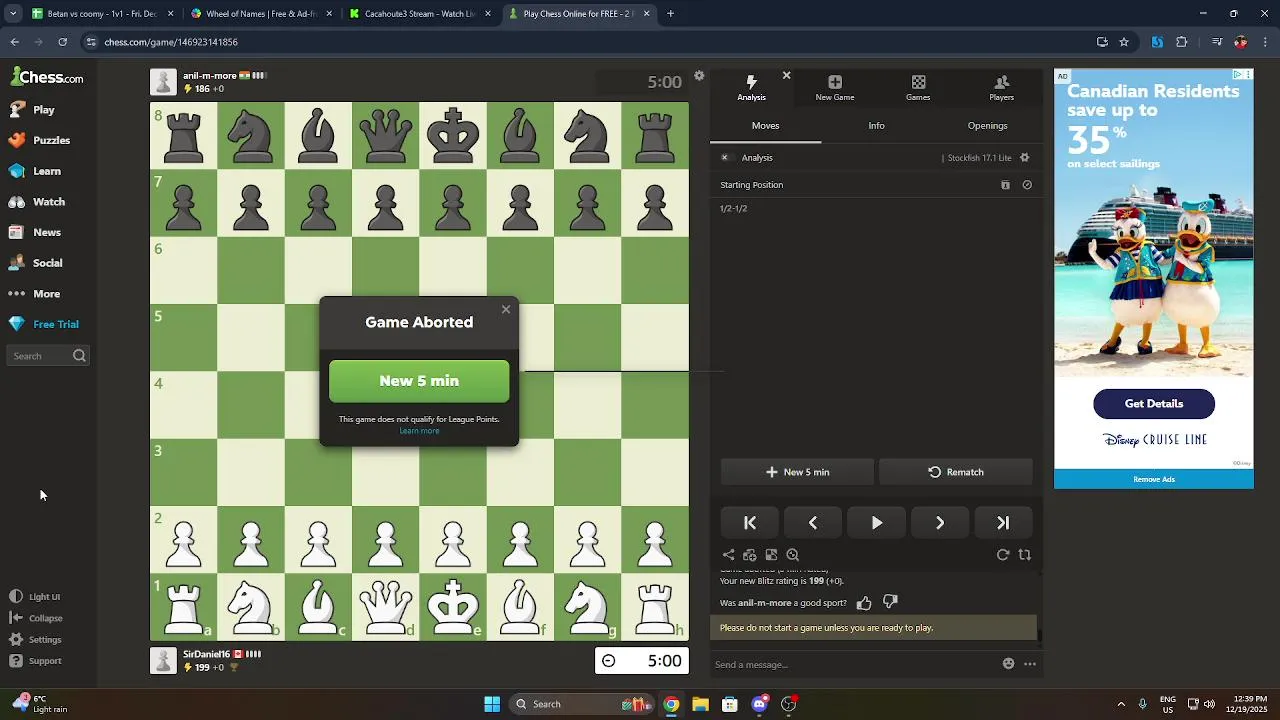Switch to Wheel of Names browser tab
The height and width of the screenshot is (720, 1280).
click(x=260, y=14)
